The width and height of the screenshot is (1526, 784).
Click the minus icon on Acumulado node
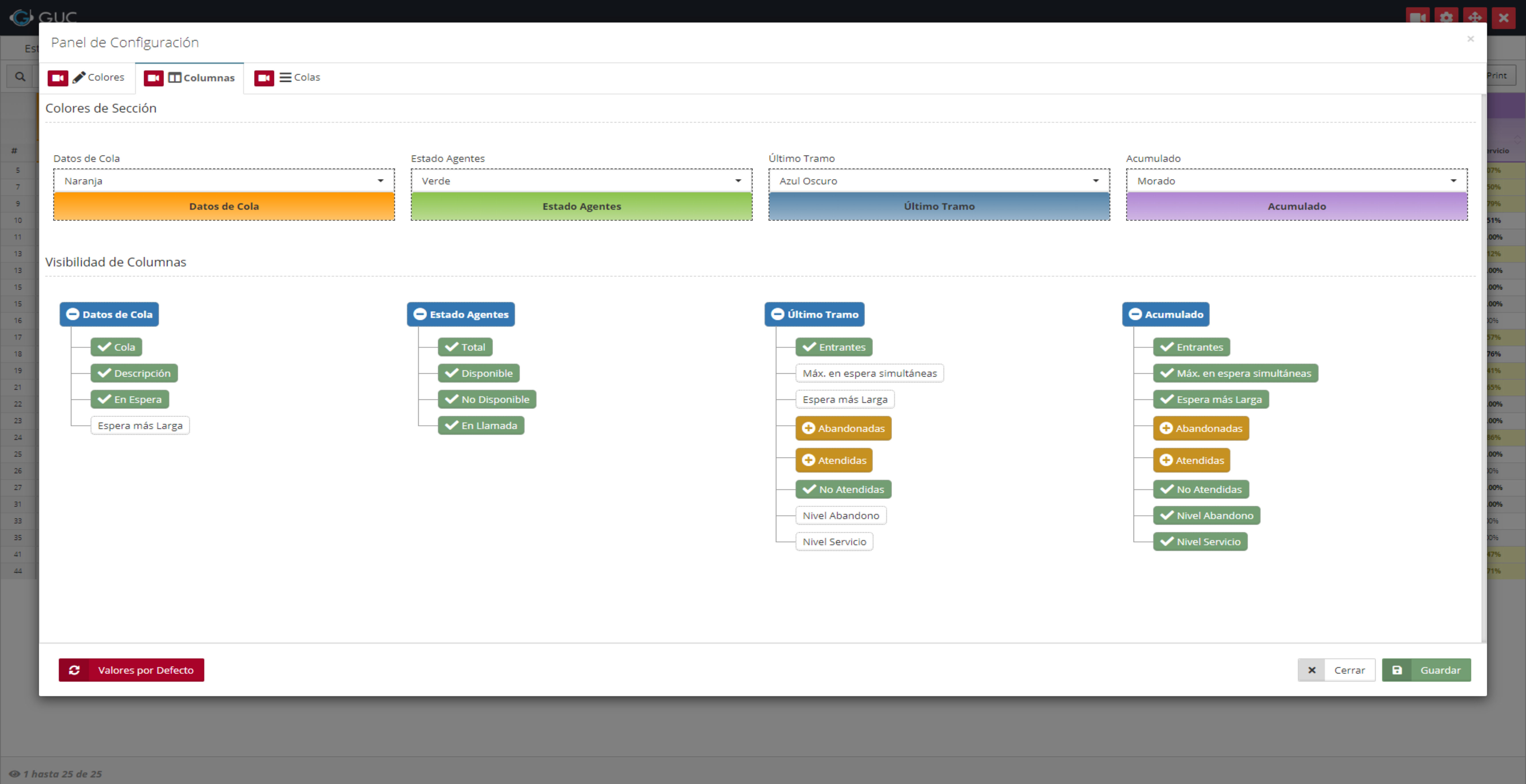coord(1136,314)
